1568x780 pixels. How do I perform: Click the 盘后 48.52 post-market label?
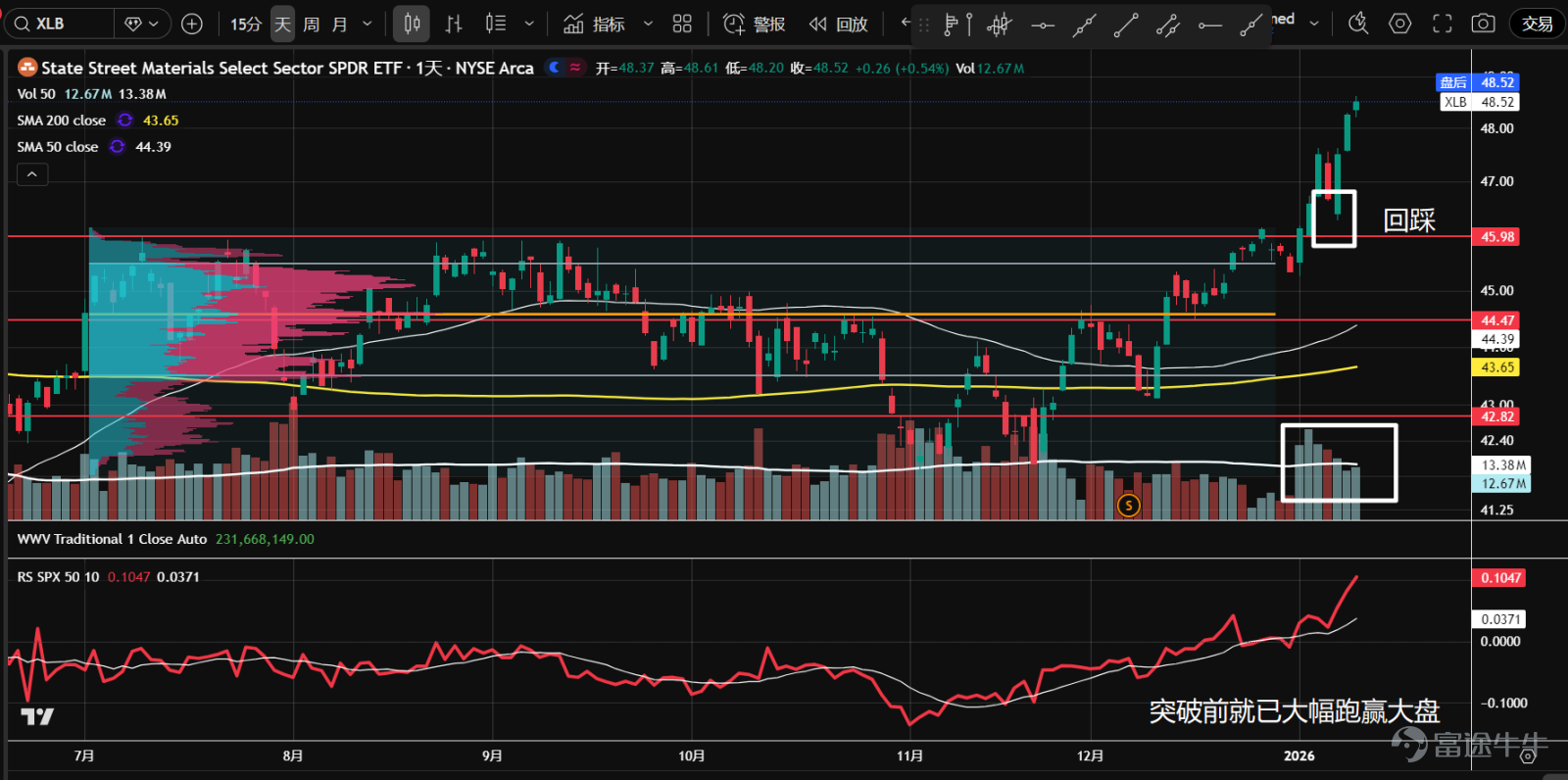[x=1477, y=82]
